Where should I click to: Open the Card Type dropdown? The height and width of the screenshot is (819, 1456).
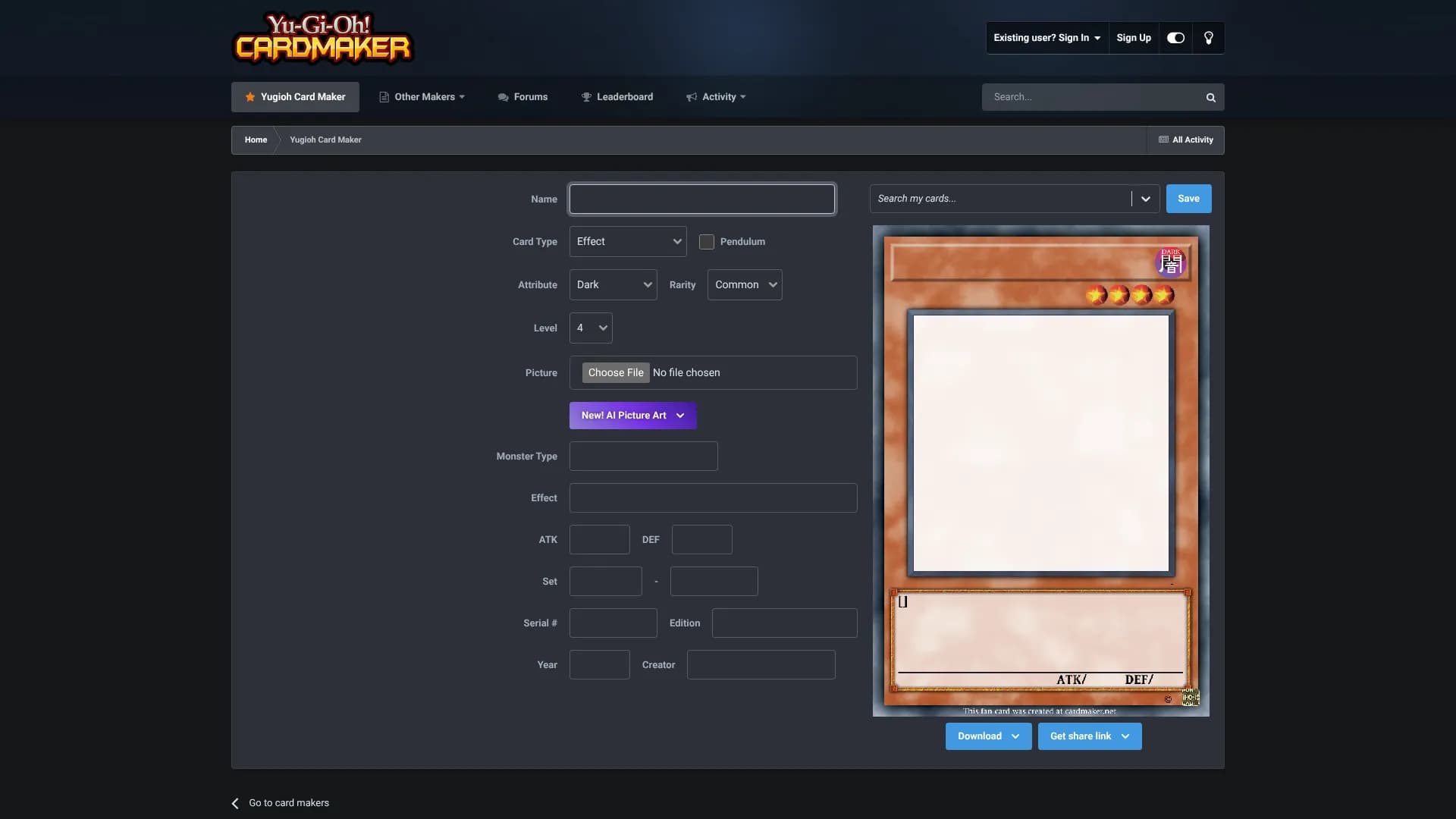point(628,241)
